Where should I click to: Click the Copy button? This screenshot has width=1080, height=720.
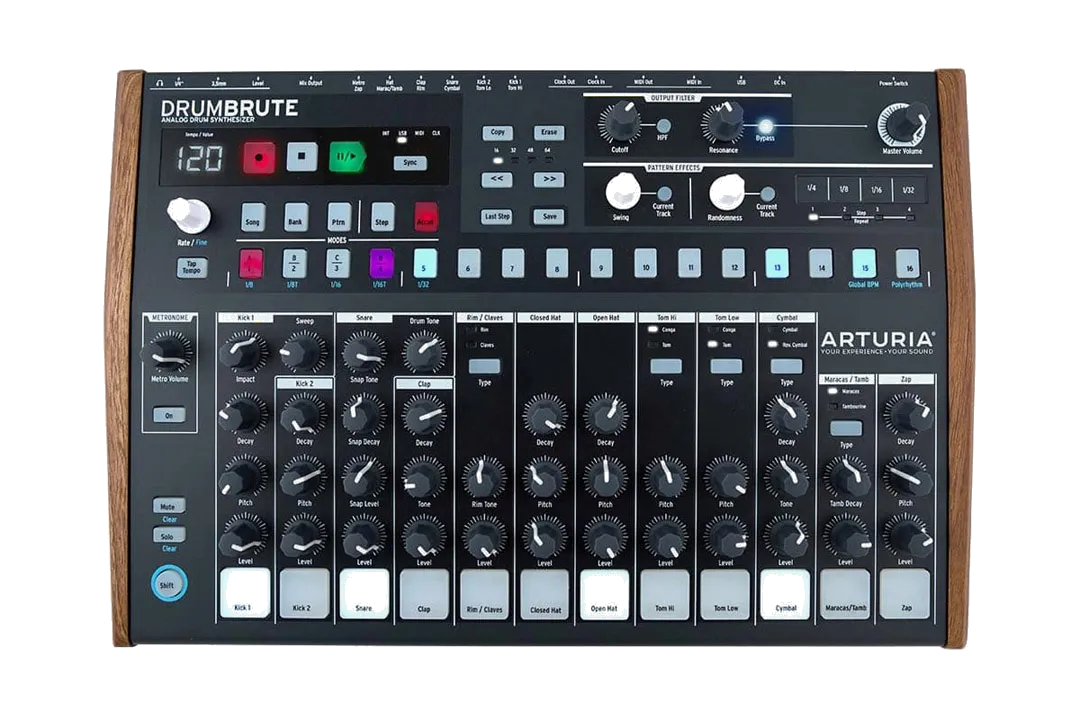[497, 132]
